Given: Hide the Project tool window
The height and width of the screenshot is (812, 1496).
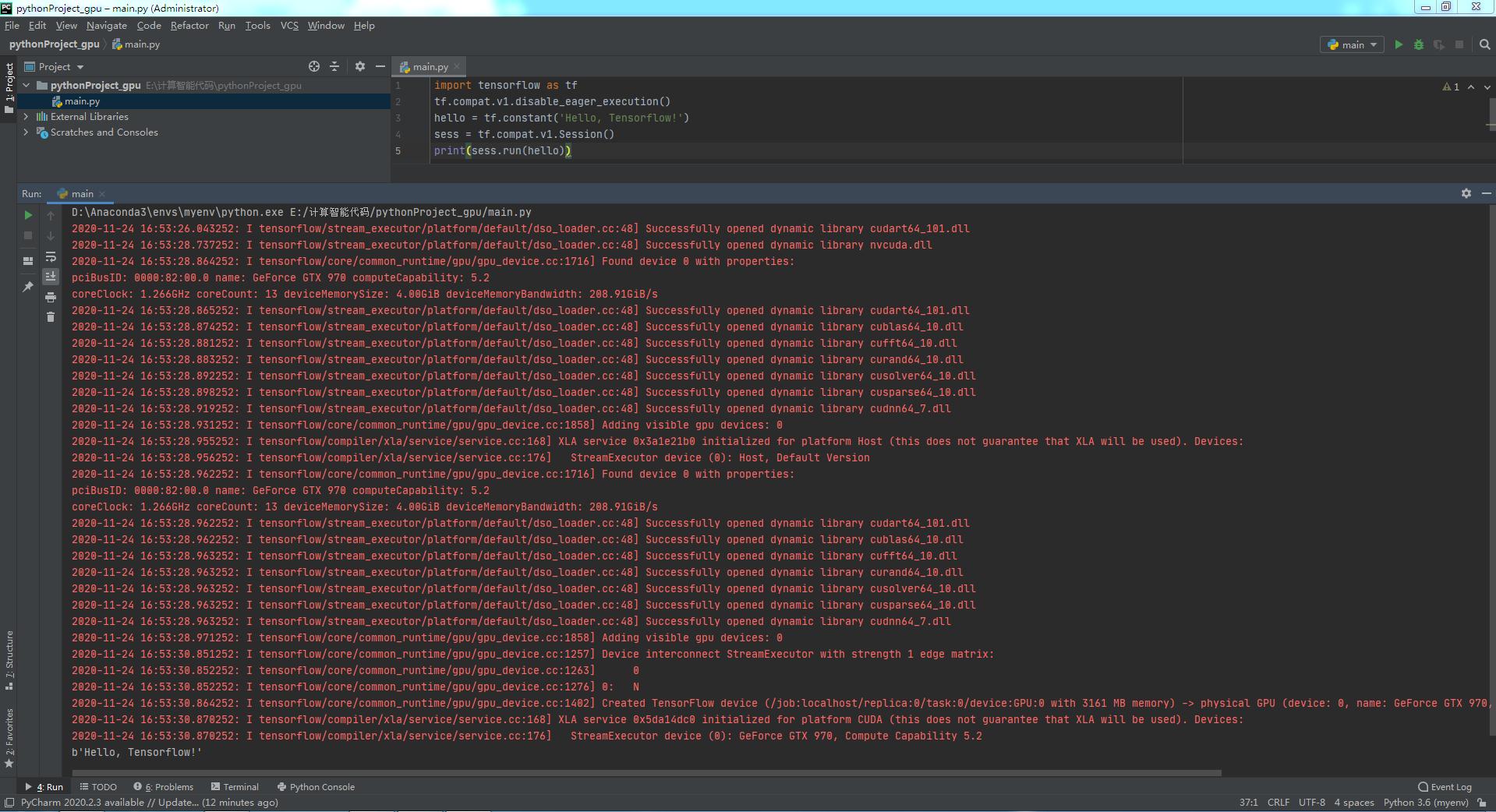Looking at the screenshot, I should pyautogui.click(x=380, y=66).
